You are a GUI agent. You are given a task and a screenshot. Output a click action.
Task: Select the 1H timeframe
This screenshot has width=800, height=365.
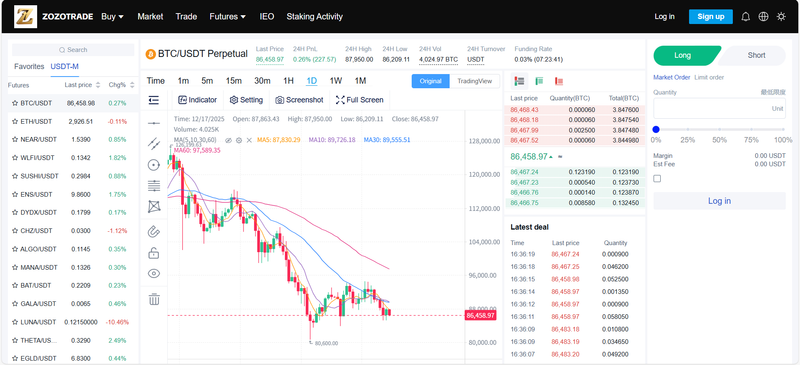288,81
